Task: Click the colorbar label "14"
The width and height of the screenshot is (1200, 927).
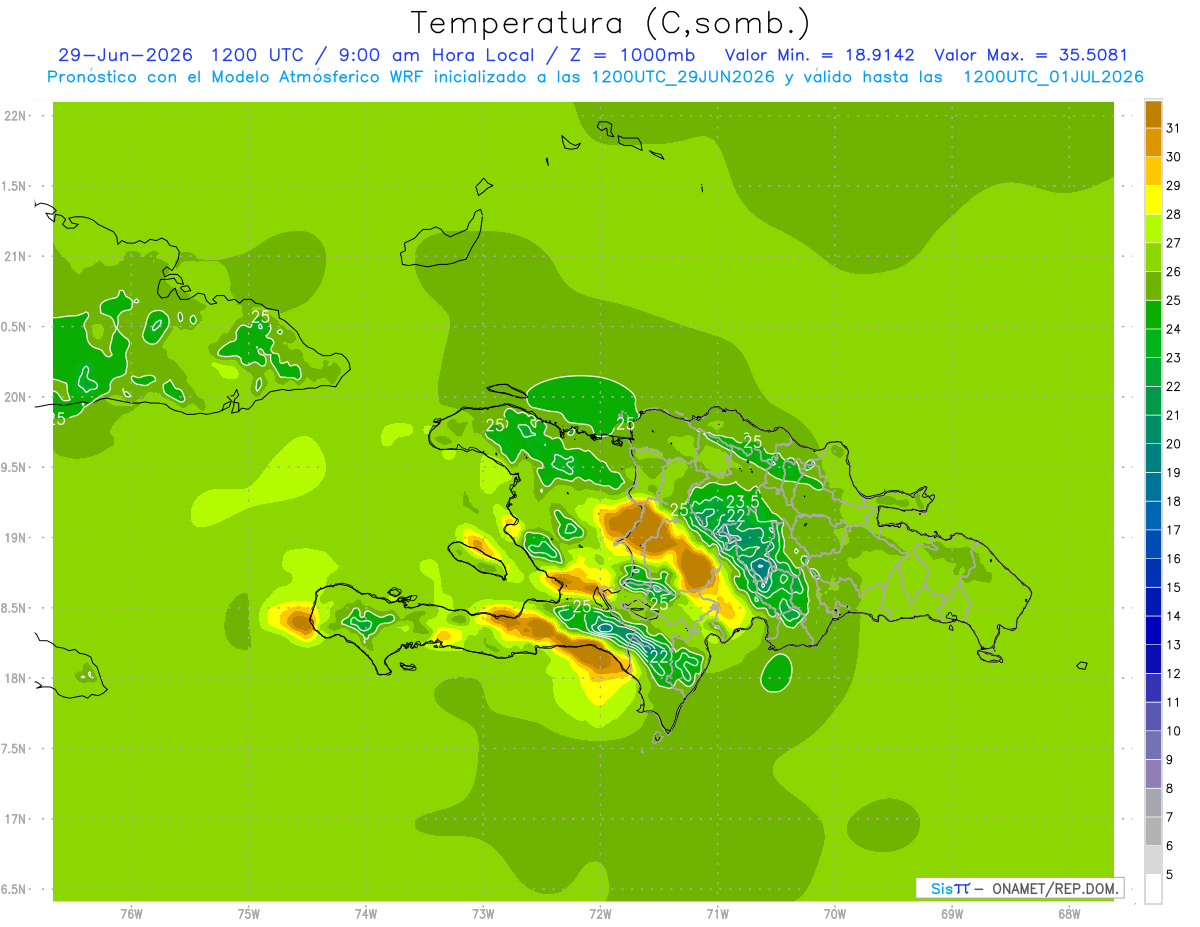Action: tap(1174, 616)
